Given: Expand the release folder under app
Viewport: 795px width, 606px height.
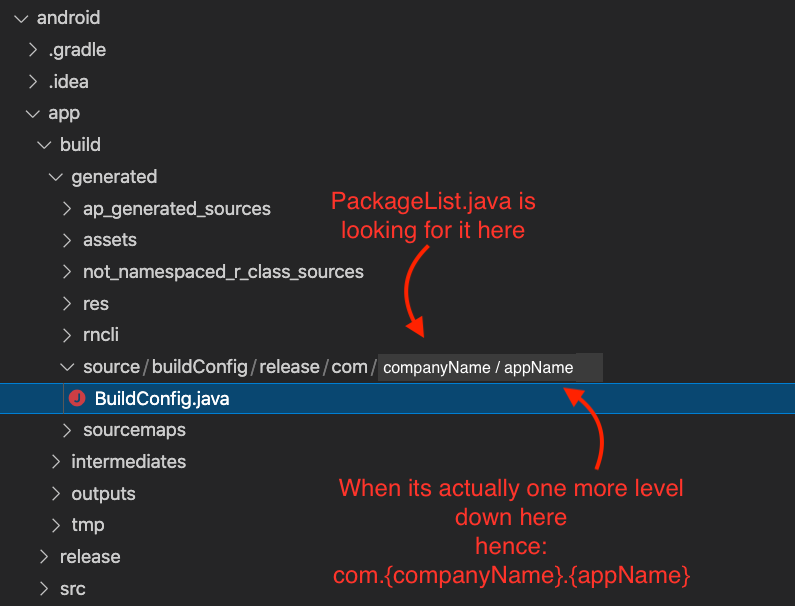Looking at the screenshot, I should pos(90,557).
